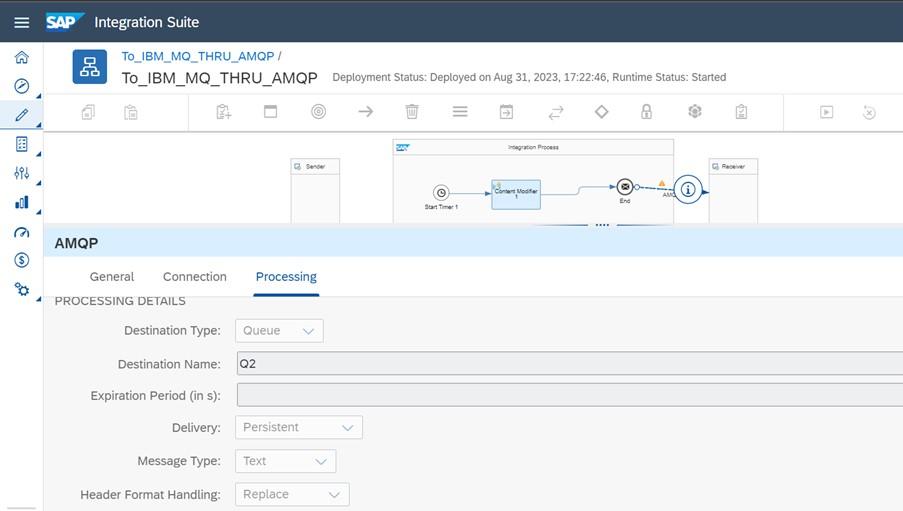
Task: Expand the Design sidebar submenu arrow
Action: [39, 125]
